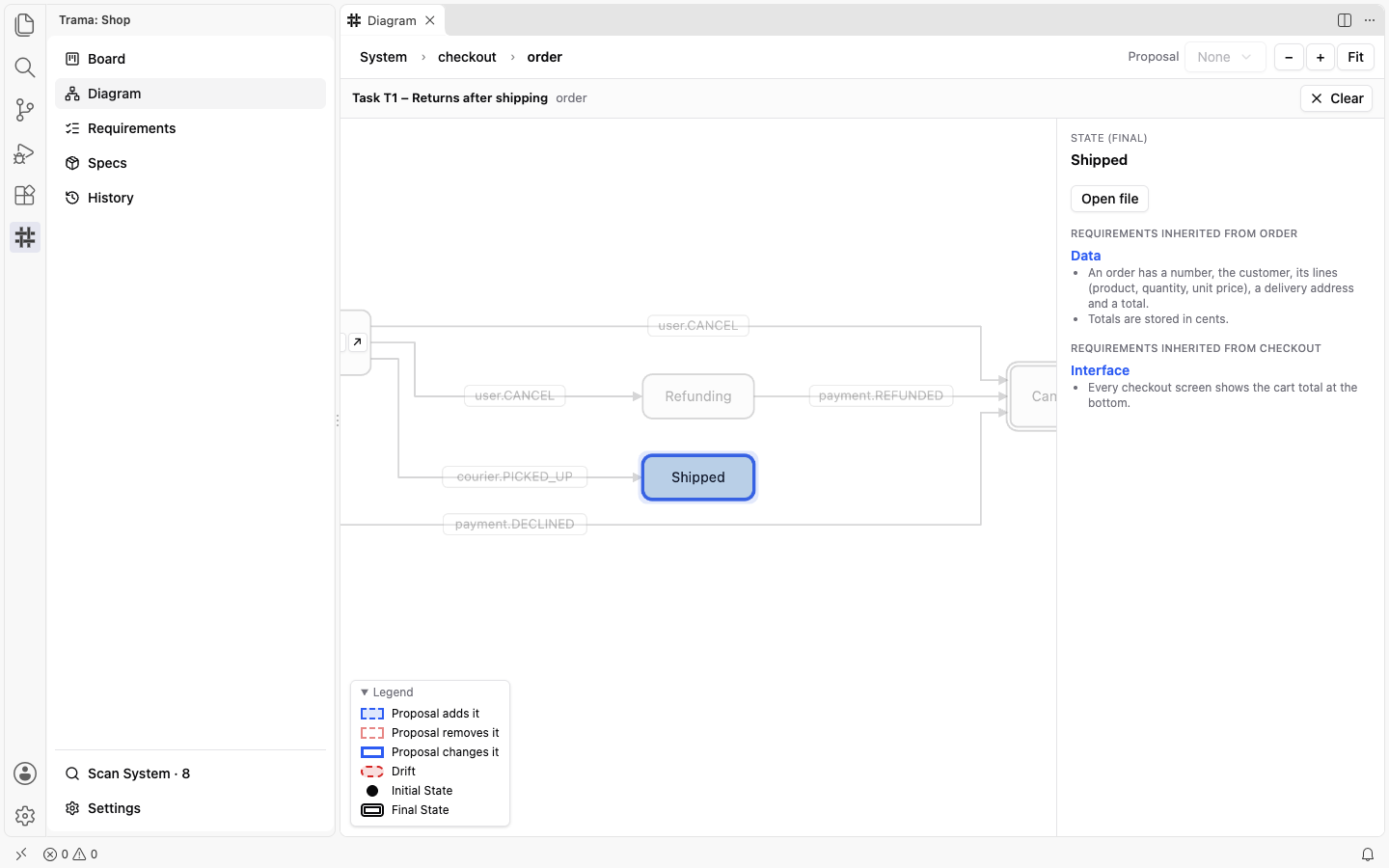The width and height of the screenshot is (1389, 868).
Task: Open the Accounts icon
Action: (x=25, y=773)
